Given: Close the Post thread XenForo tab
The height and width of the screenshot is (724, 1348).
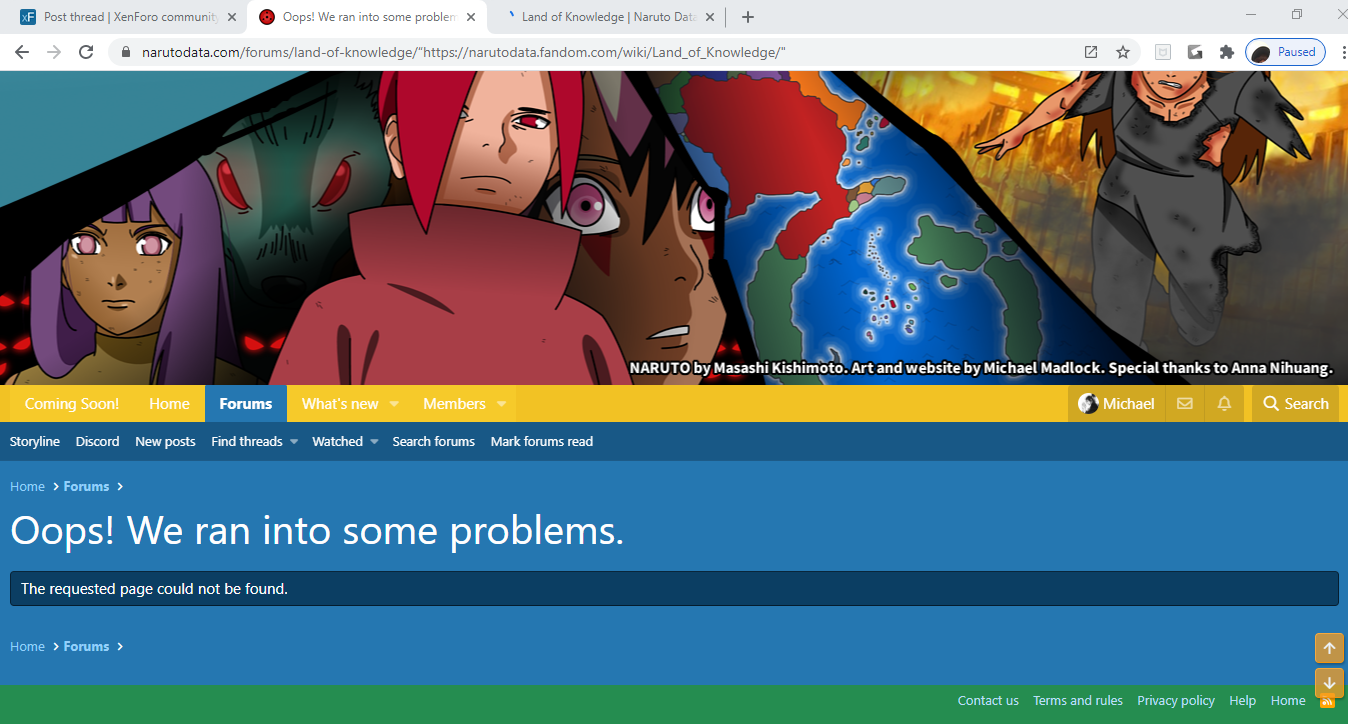Looking at the screenshot, I should (x=231, y=17).
